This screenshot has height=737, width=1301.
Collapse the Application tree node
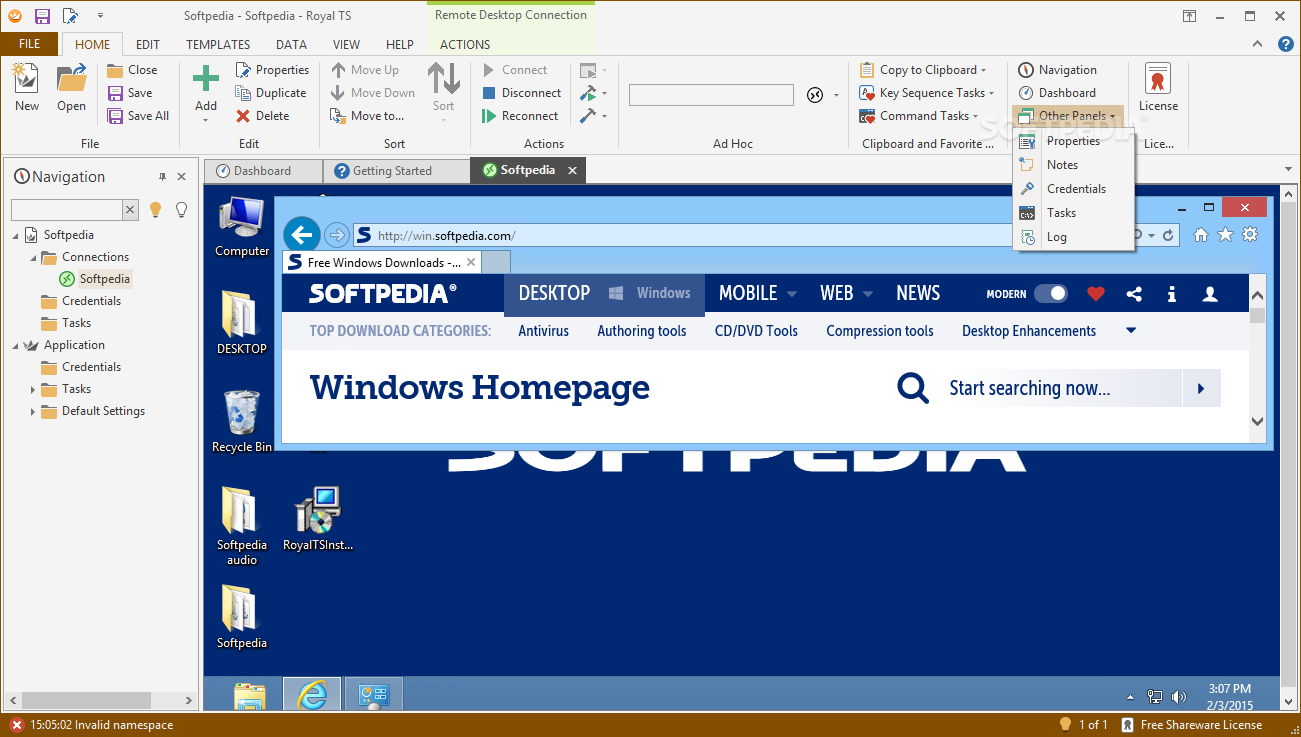[x=16, y=345]
